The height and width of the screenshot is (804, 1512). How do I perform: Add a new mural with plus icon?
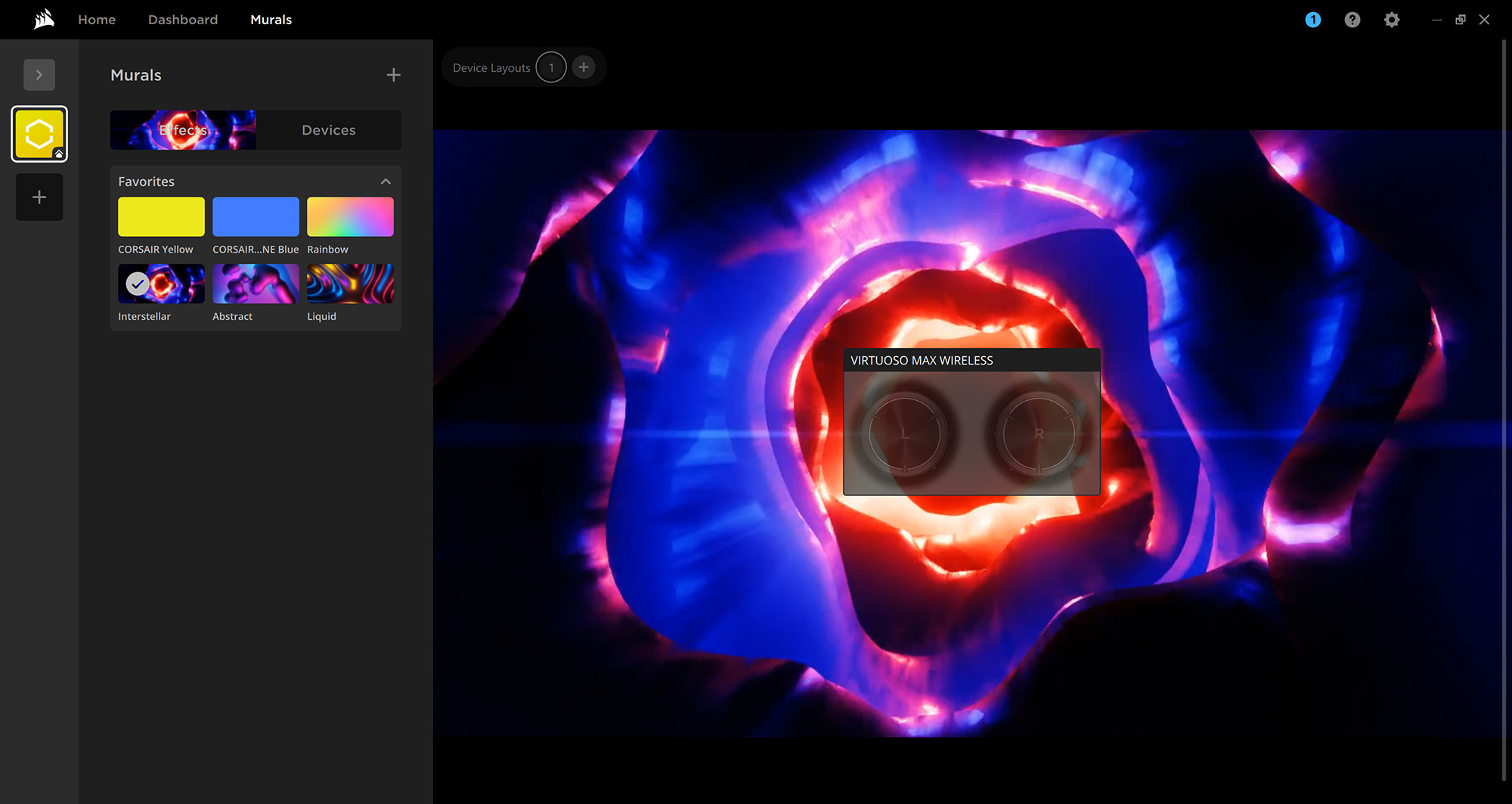[393, 75]
